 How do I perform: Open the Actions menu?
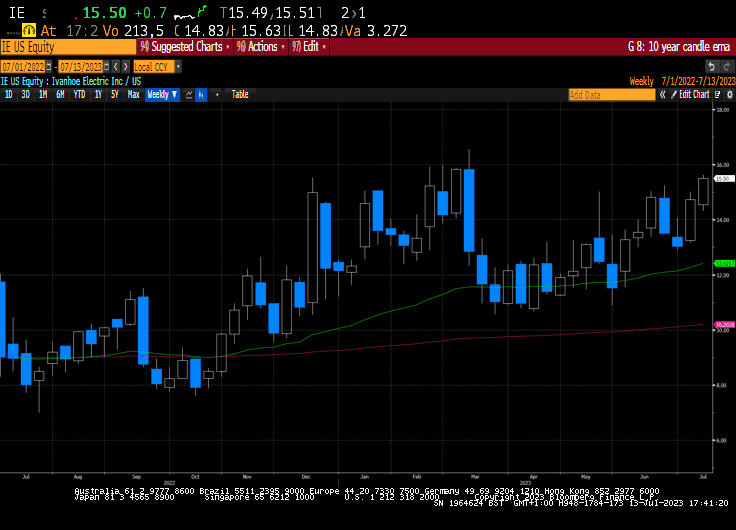pyautogui.click(x=261, y=46)
